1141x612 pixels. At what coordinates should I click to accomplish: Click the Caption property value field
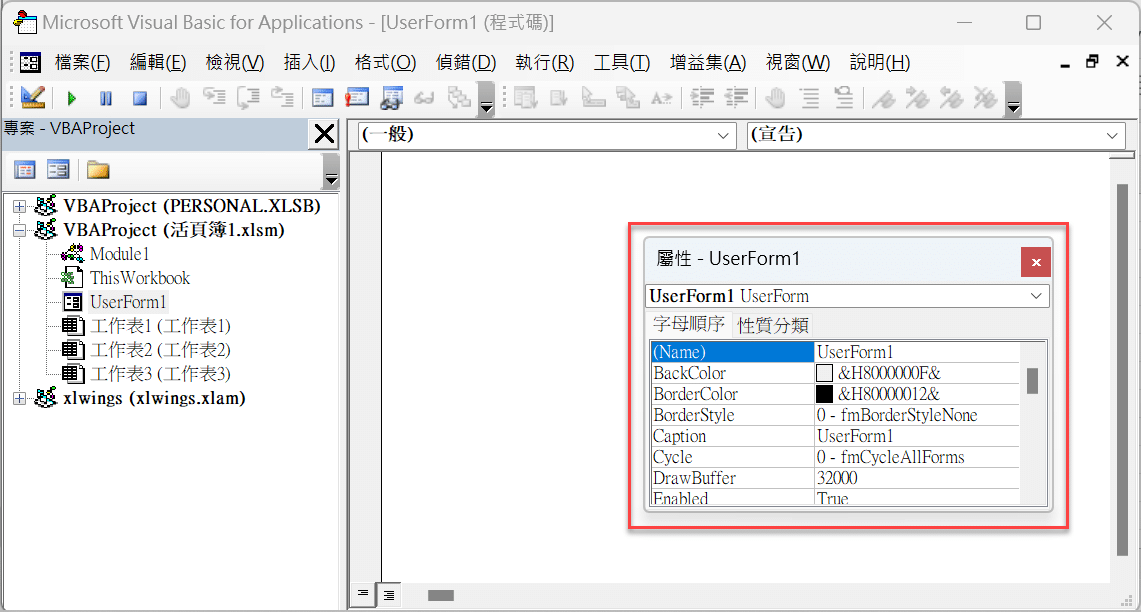point(917,437)
